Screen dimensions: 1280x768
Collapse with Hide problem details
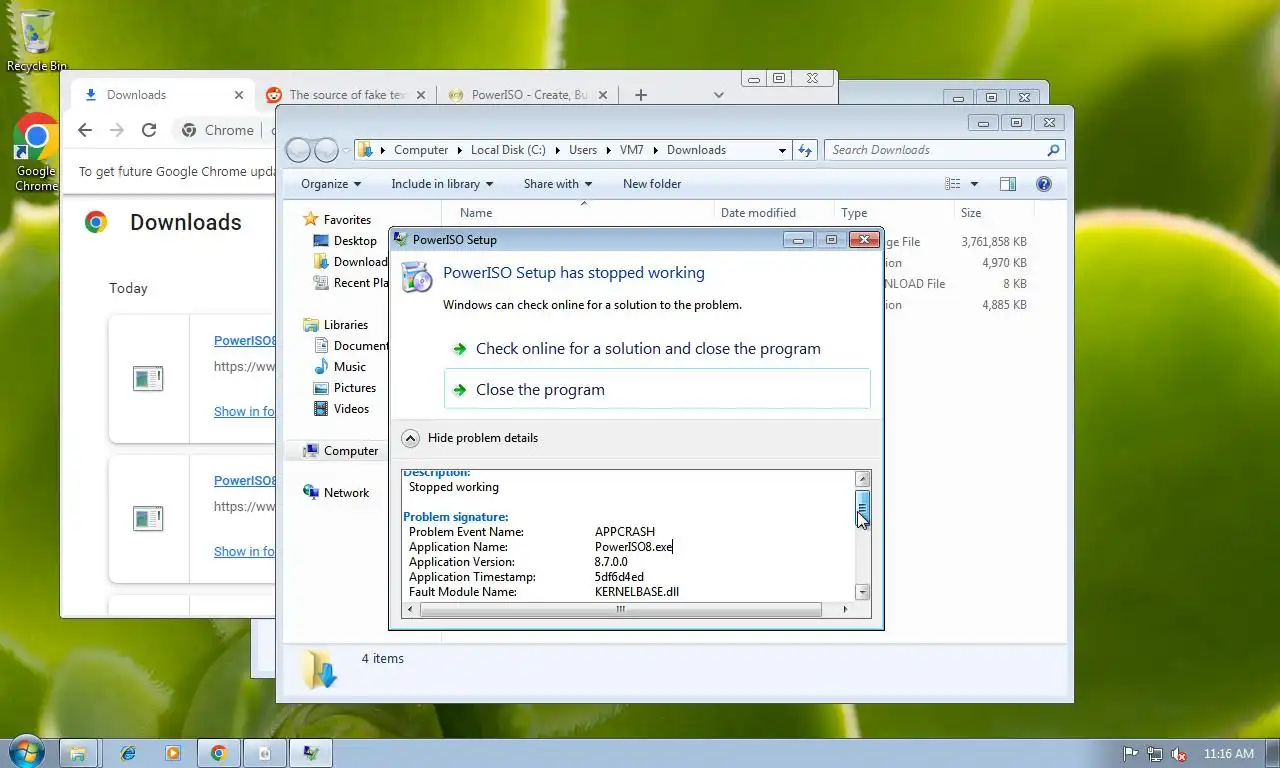(x=470, y=438)
